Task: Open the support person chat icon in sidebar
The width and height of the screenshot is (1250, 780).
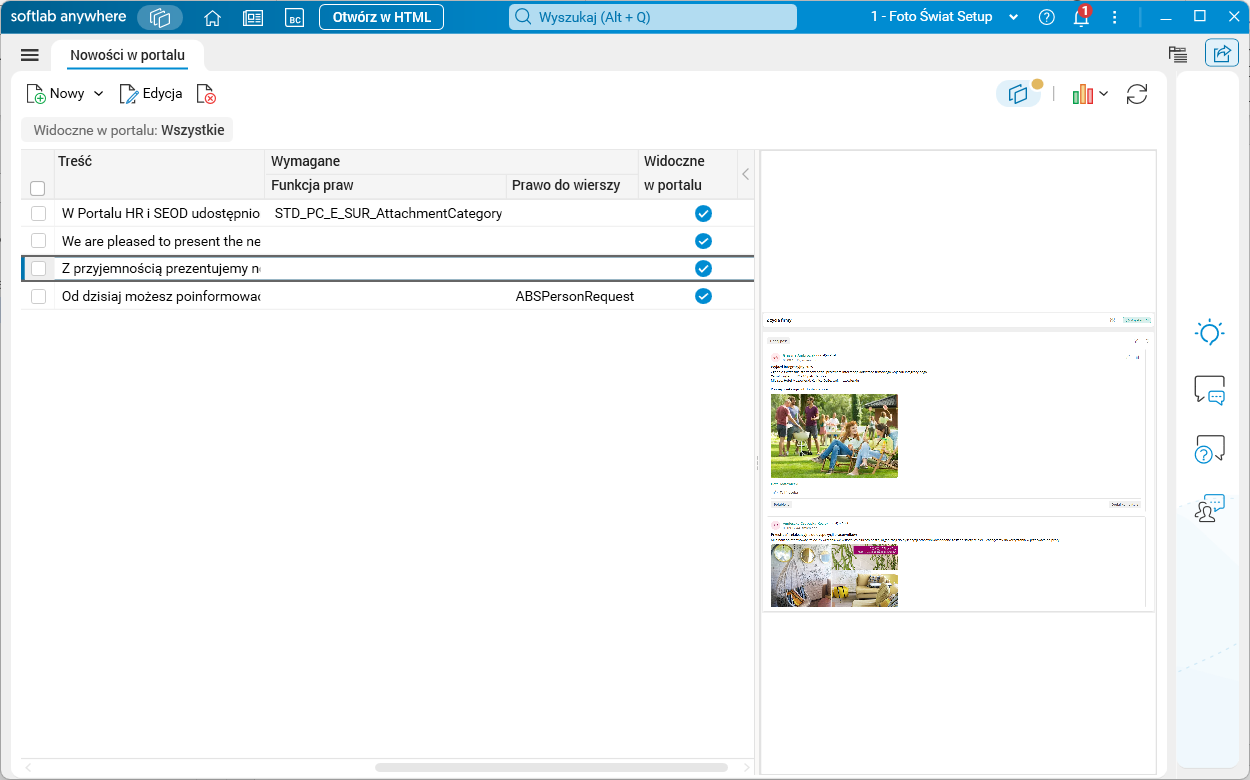Action: 1210,508
